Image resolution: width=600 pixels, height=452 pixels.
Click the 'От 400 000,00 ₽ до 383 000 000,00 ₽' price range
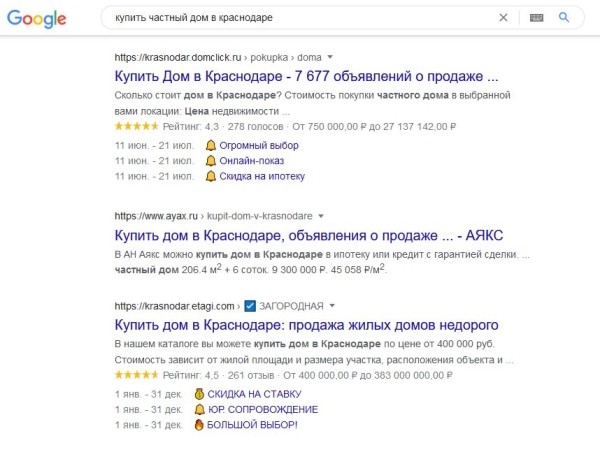click(x=367, y=375)
